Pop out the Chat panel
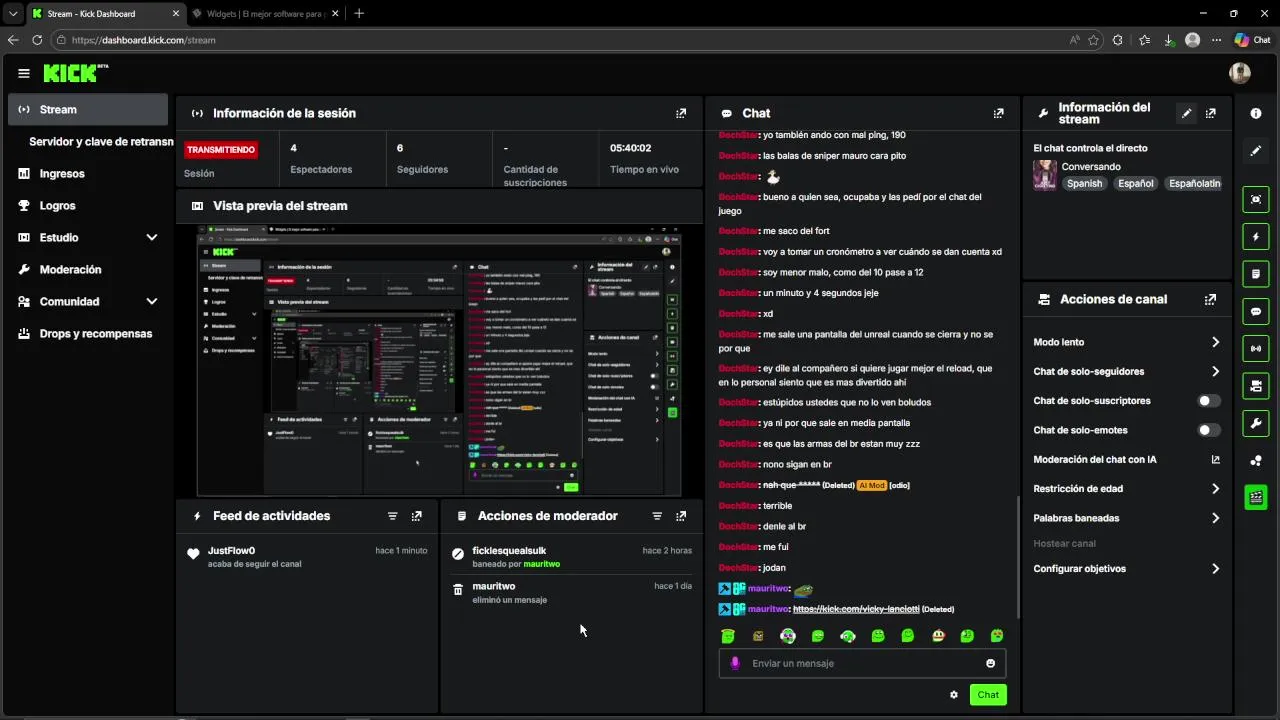This screenshot has width=1280, height=720. click(x=998, y=113)
